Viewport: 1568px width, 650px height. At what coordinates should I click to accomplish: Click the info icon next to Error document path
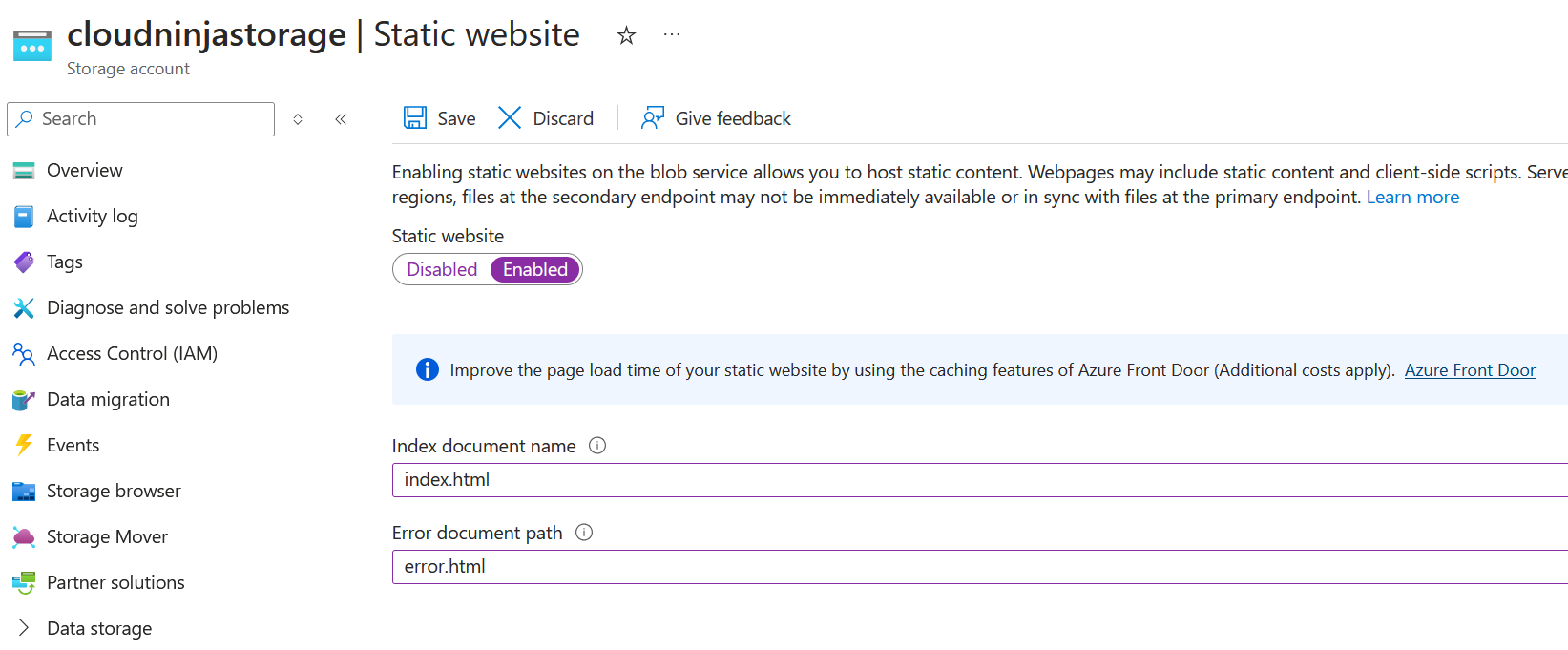pos(584,532)
